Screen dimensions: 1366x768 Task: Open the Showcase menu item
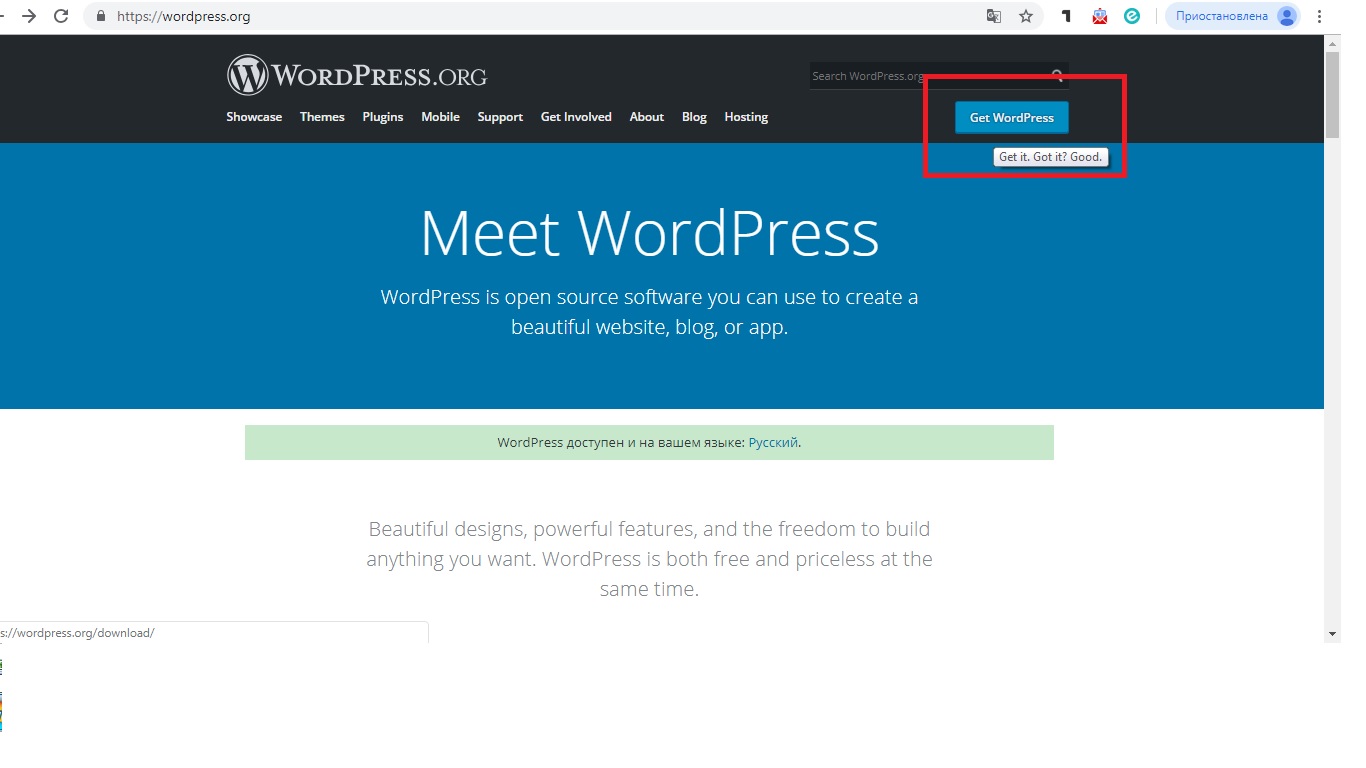pos(254,117)
